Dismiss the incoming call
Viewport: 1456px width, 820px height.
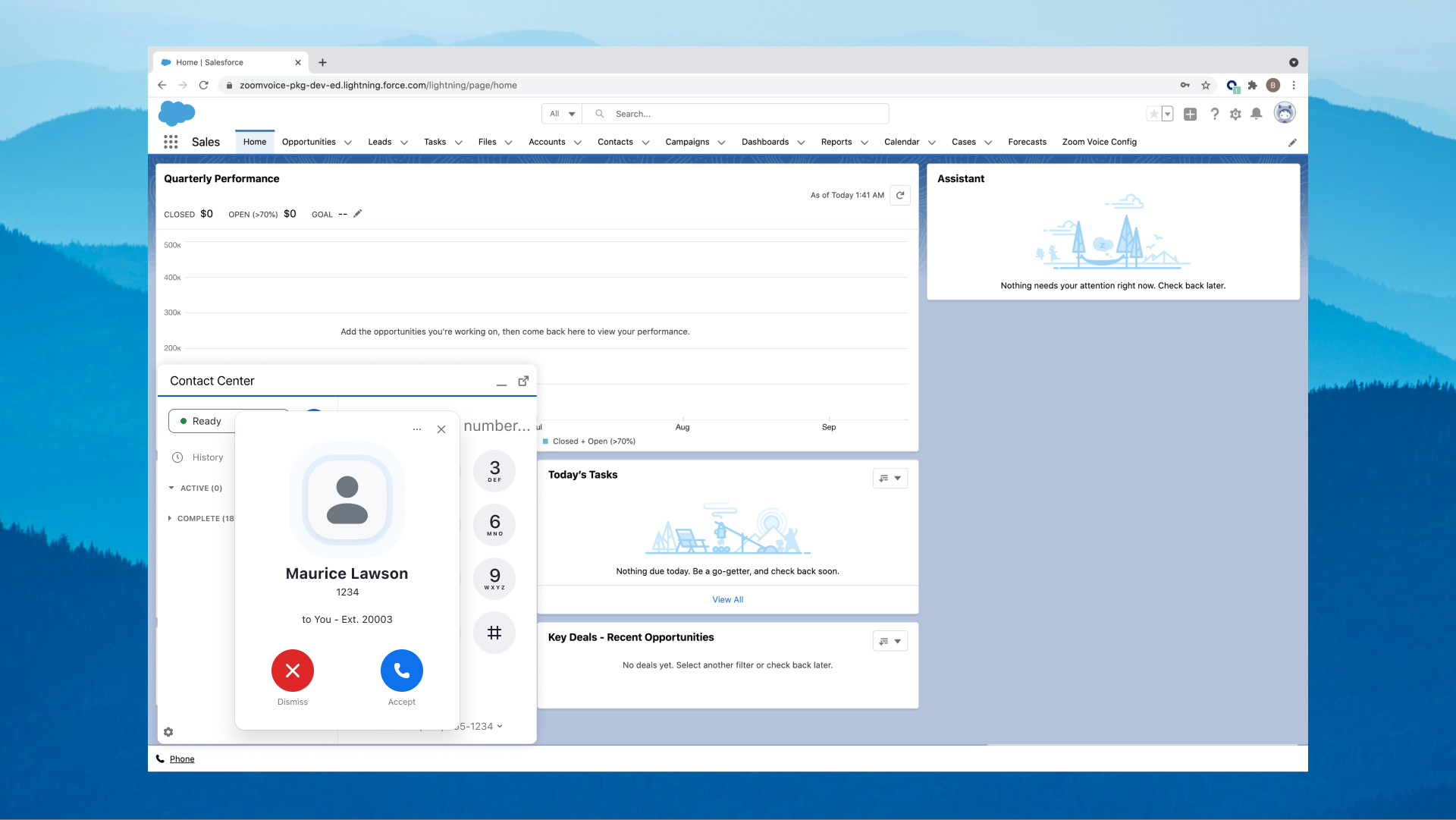click(x=292, y=671)
